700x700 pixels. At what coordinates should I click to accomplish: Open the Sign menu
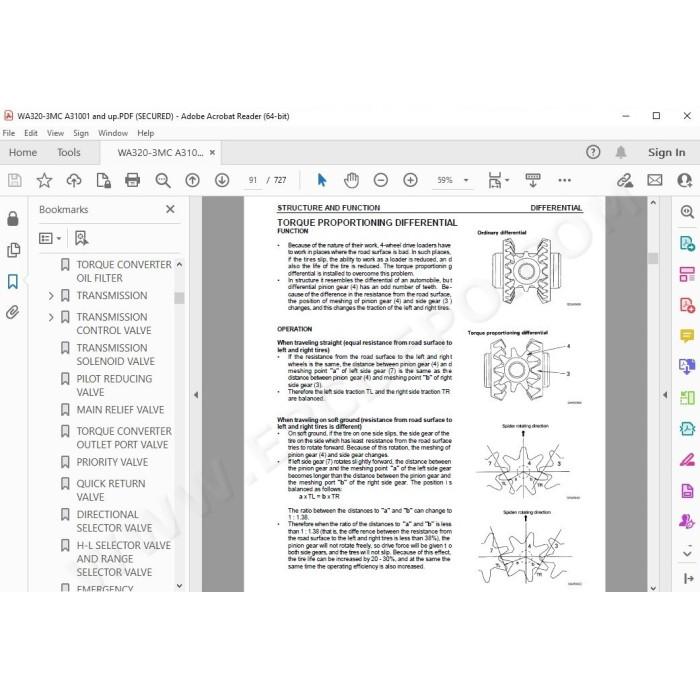[x=81, y=133]
